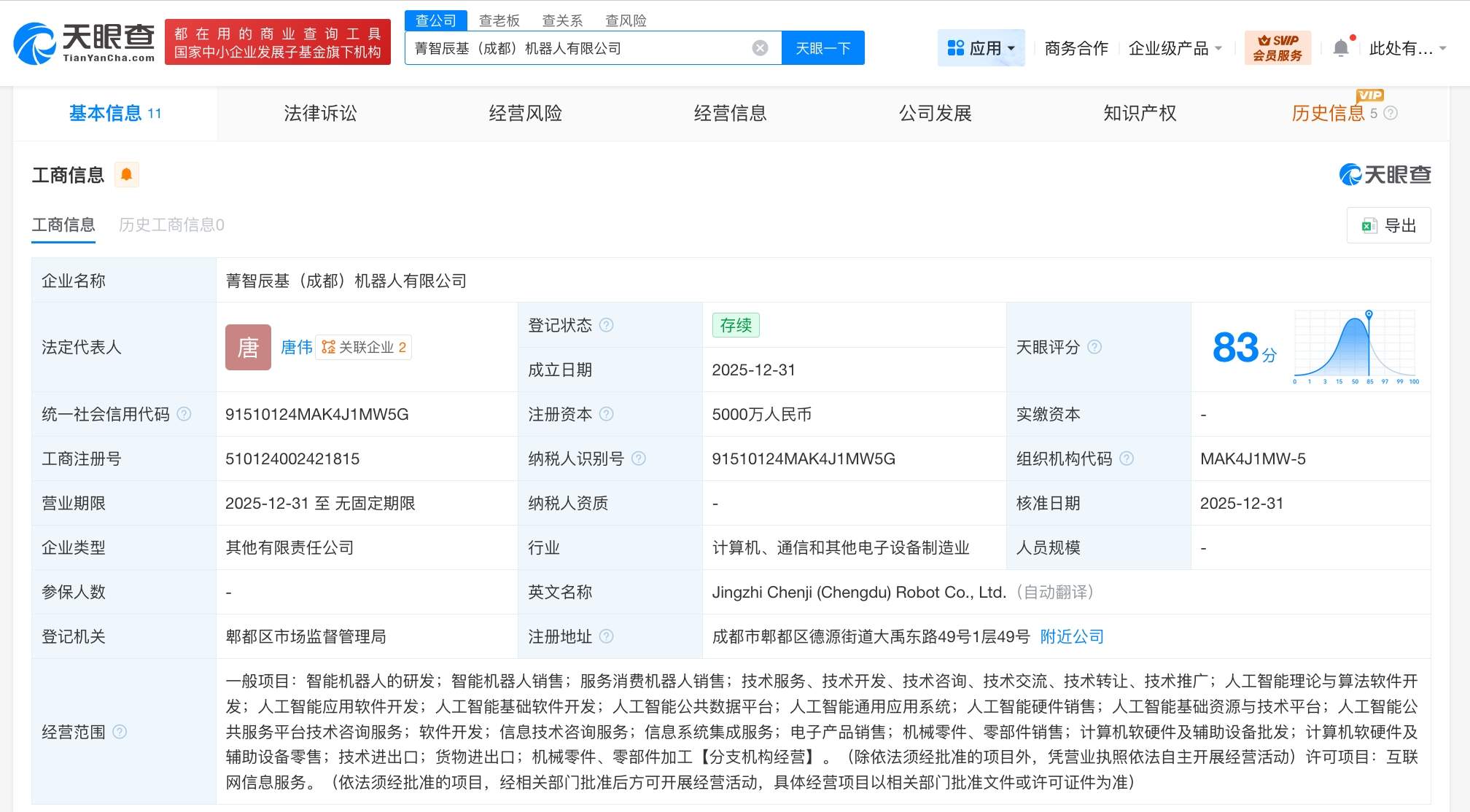Click the question mark beside 注册资本
Screen dimensions: 1470x812
click(x=607, y=414)
